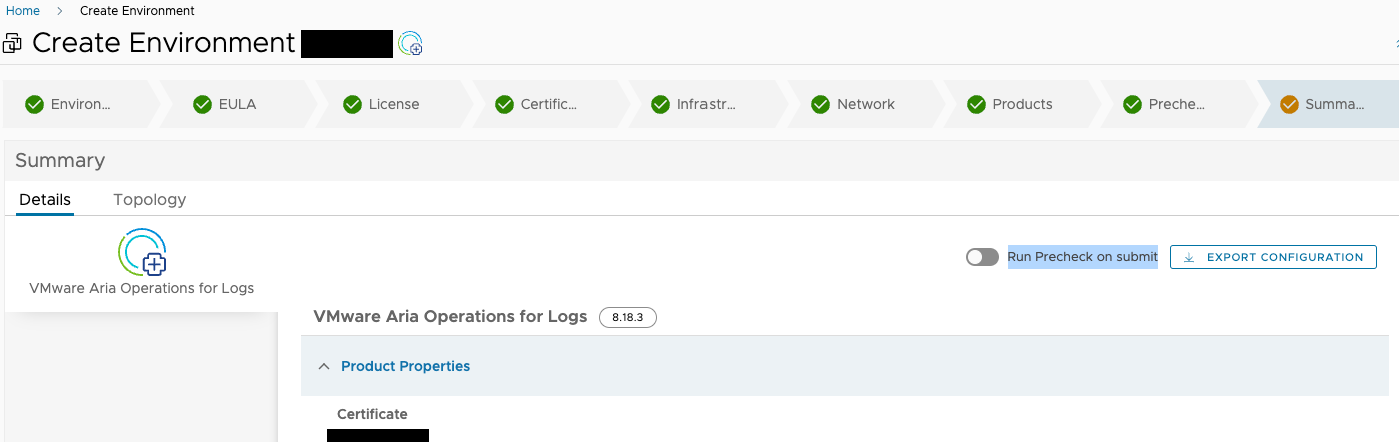Viewport: 1399px width, 442px height.
Task: Click the green checkmark on License step
Action: coord(352,104)
